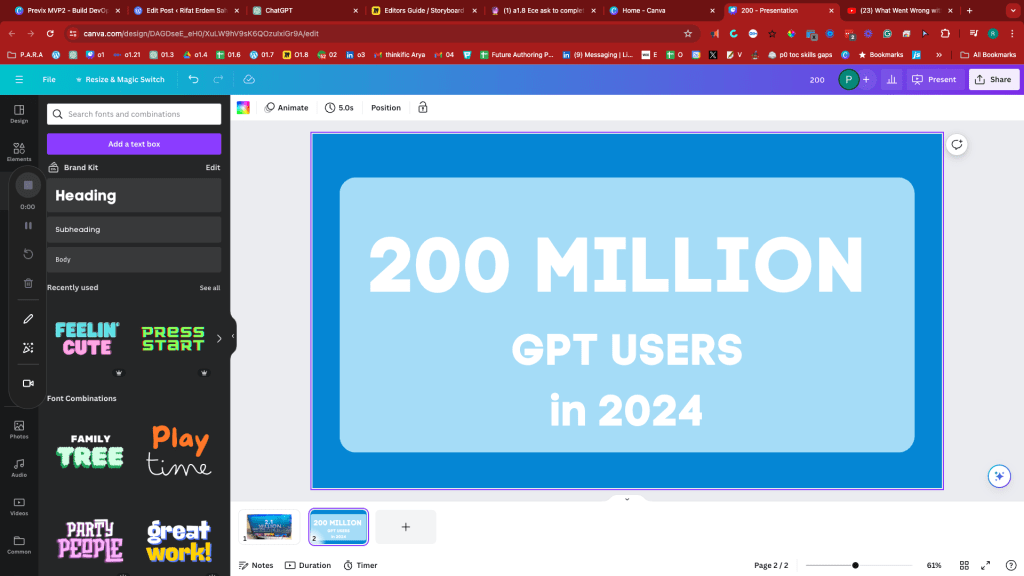Open the Videos sidebar tab
This screenshot has height=576, width=1024.
(x=19, y=506)
